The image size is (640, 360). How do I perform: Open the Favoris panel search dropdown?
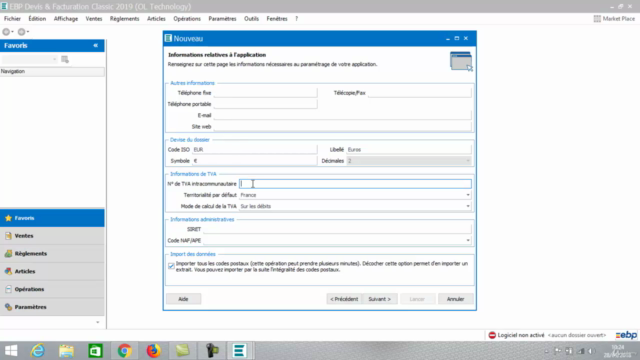54,60
